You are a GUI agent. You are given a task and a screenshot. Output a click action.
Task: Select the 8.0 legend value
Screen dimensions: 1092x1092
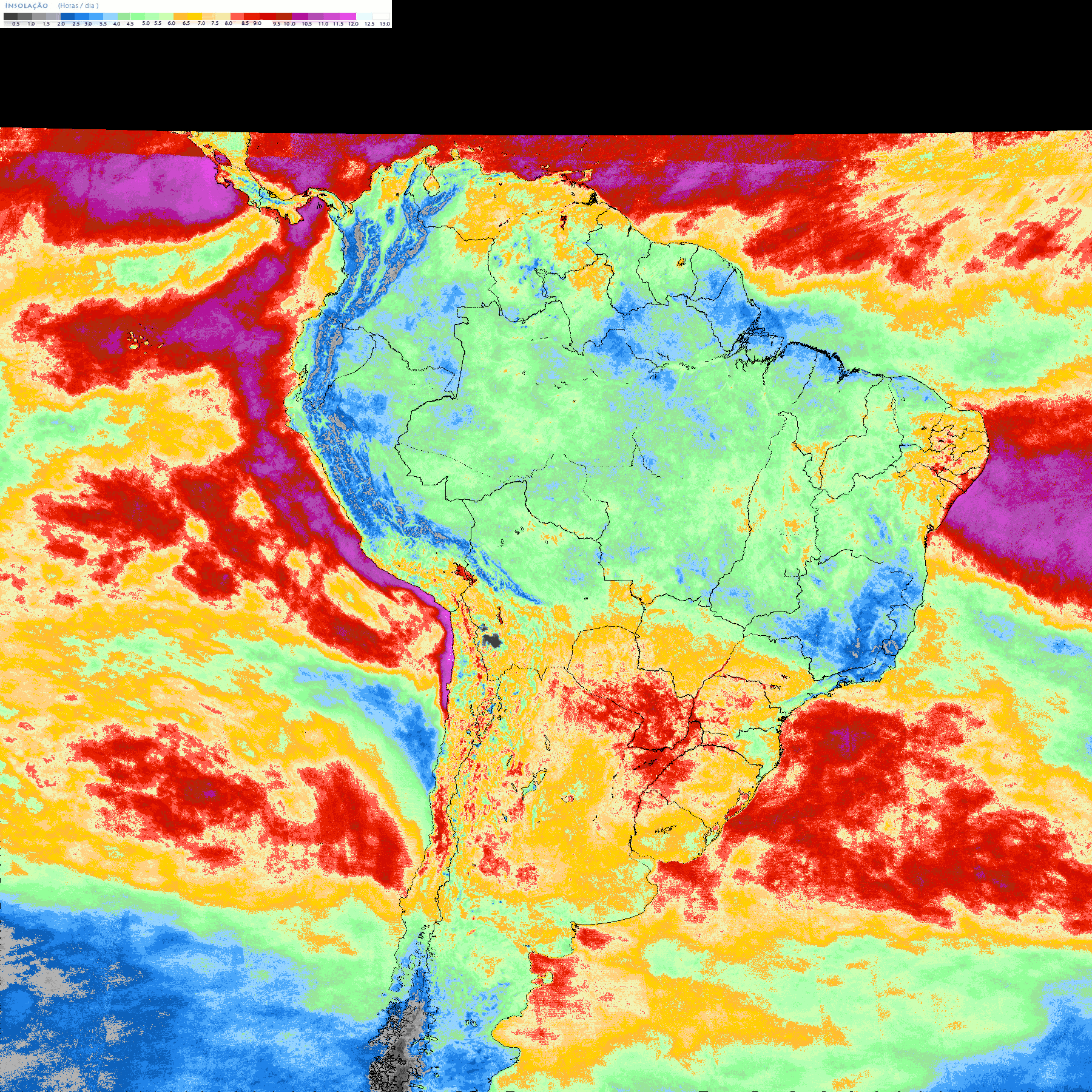[229, 23]
